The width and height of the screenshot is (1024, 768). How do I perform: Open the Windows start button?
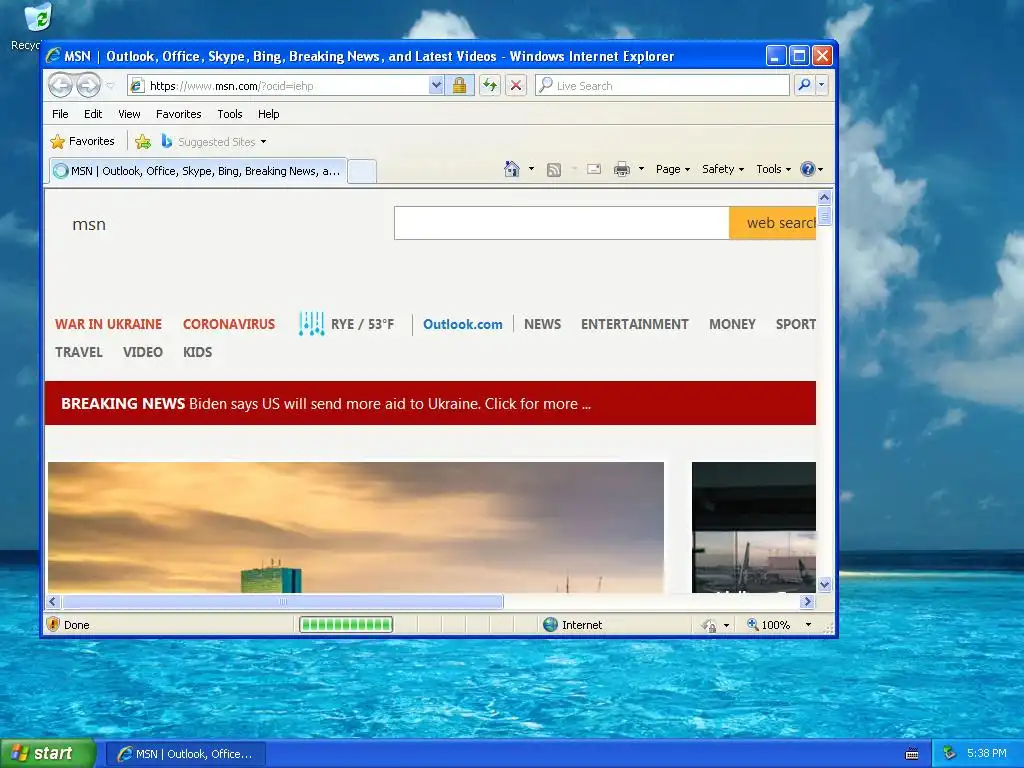click(48, 754)
